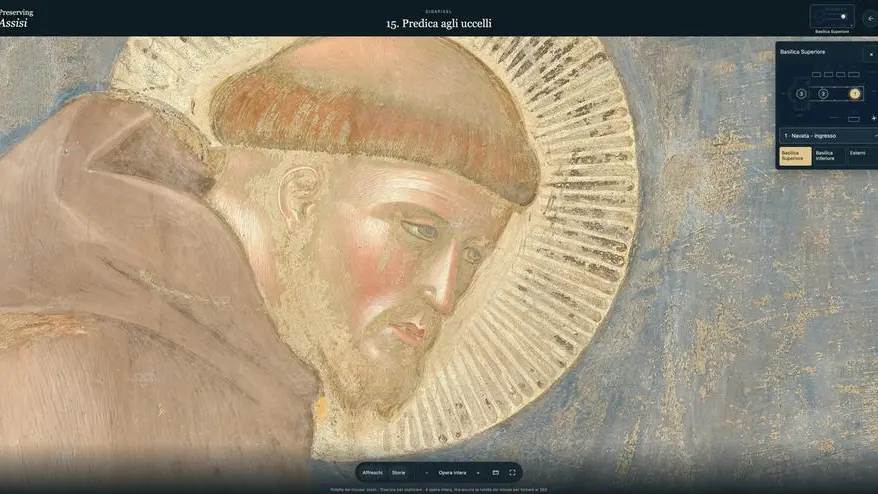Click the compass star icon on map panel

874,118
